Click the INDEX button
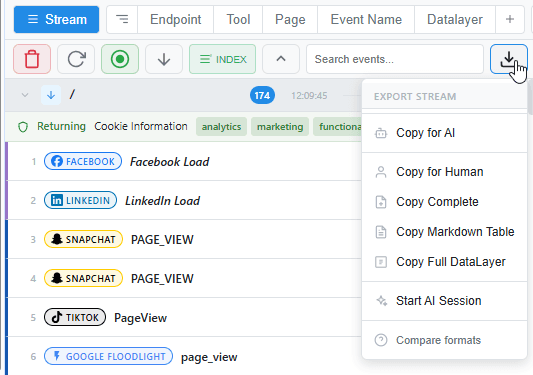Image resolution: width=533 pixels, height=375 pixels. tap(222, 59)
